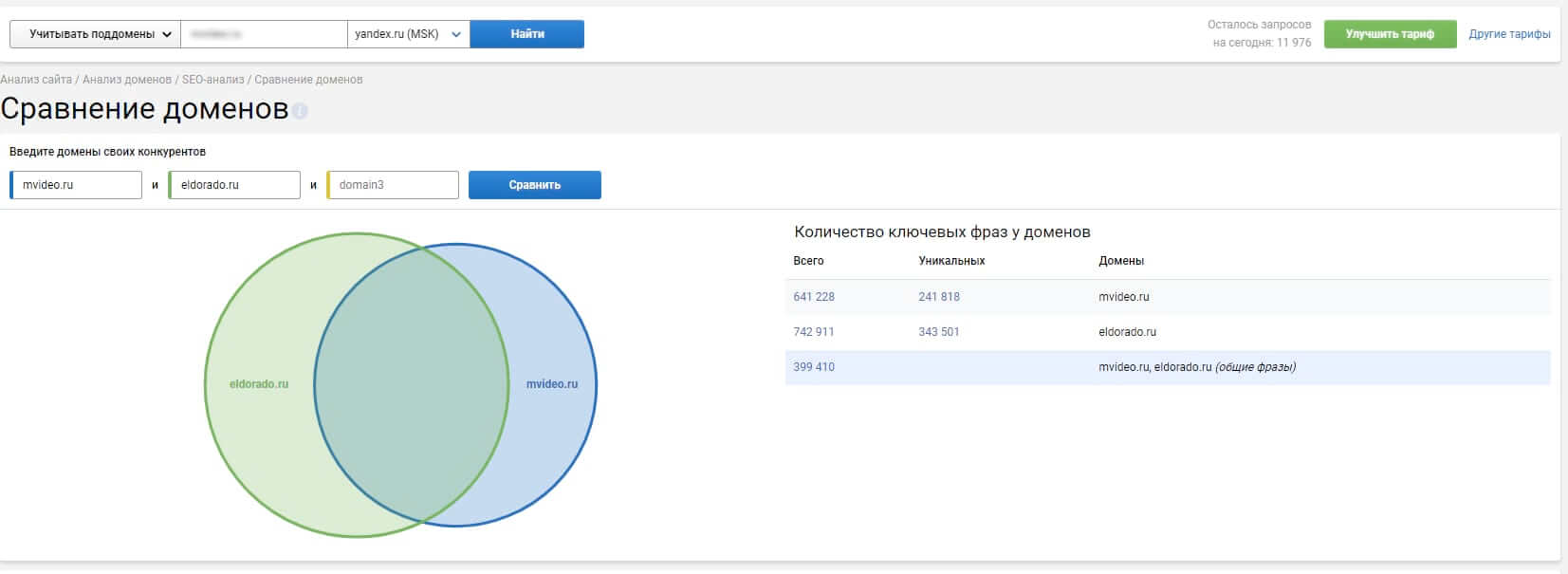Click the eldorado.ru label in the Venn diagram
The width and height of the screenshot is (1568, 574).
(x=259, y=384)
